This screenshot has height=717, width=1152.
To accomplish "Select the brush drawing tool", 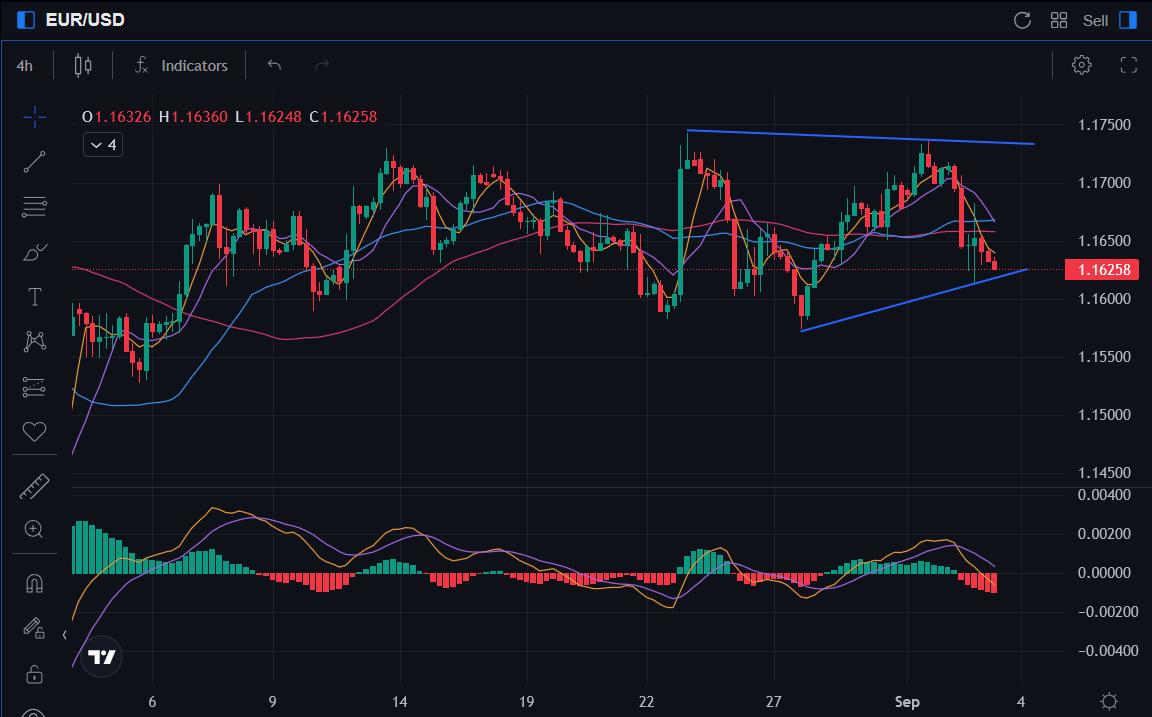I will [x=35, y=253].
